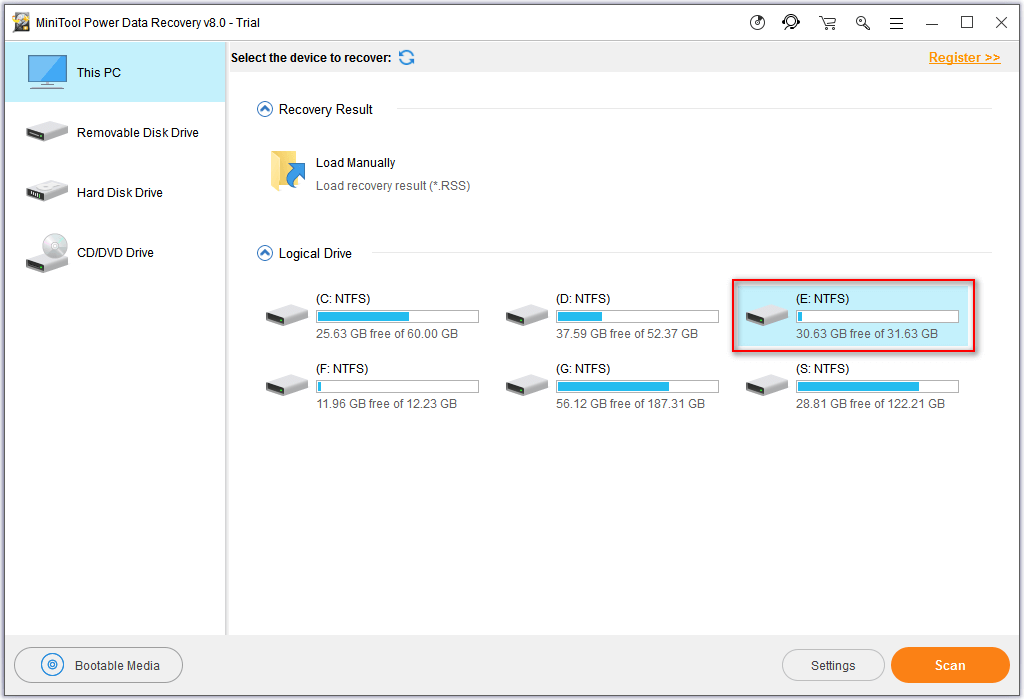
Task: Open the support headset icon
Action: click(791, 23)
